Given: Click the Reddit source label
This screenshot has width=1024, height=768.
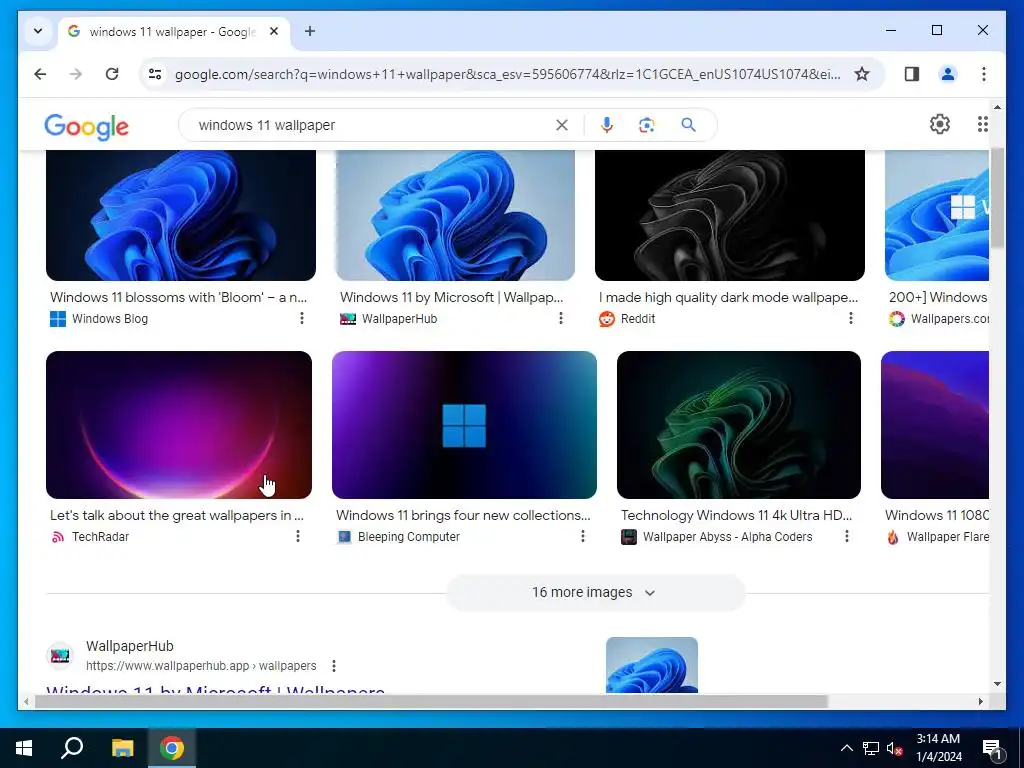Looking at the screenshot, I should [x=637, y=319].
